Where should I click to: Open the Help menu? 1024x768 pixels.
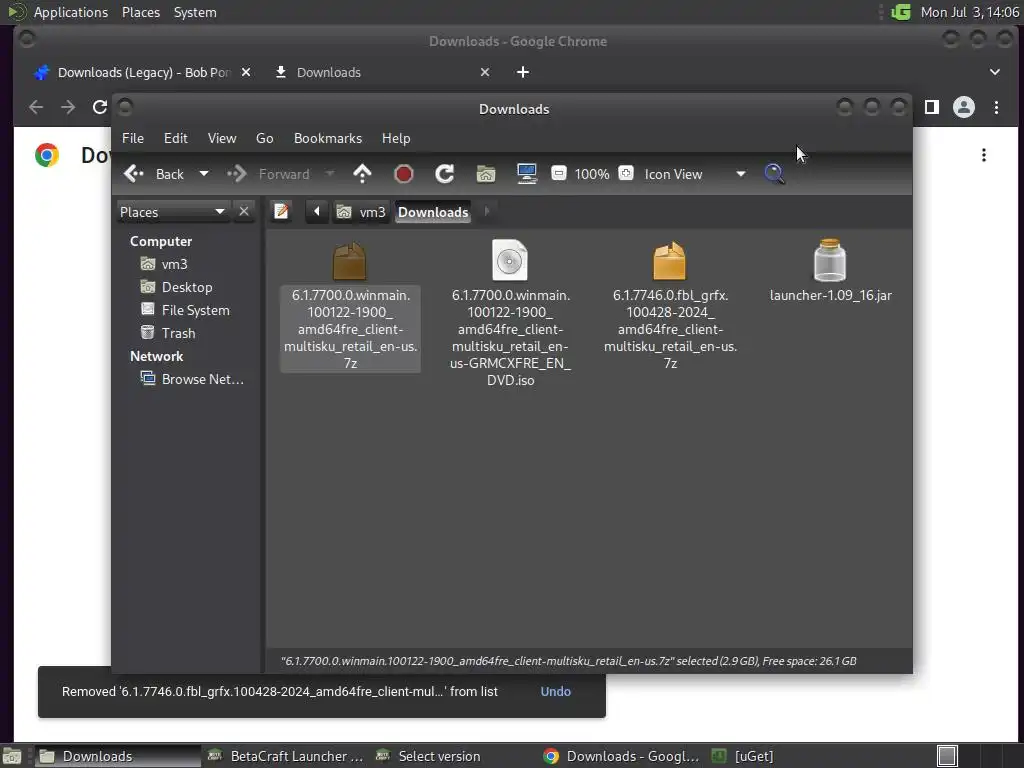click(x=396, y=138)
